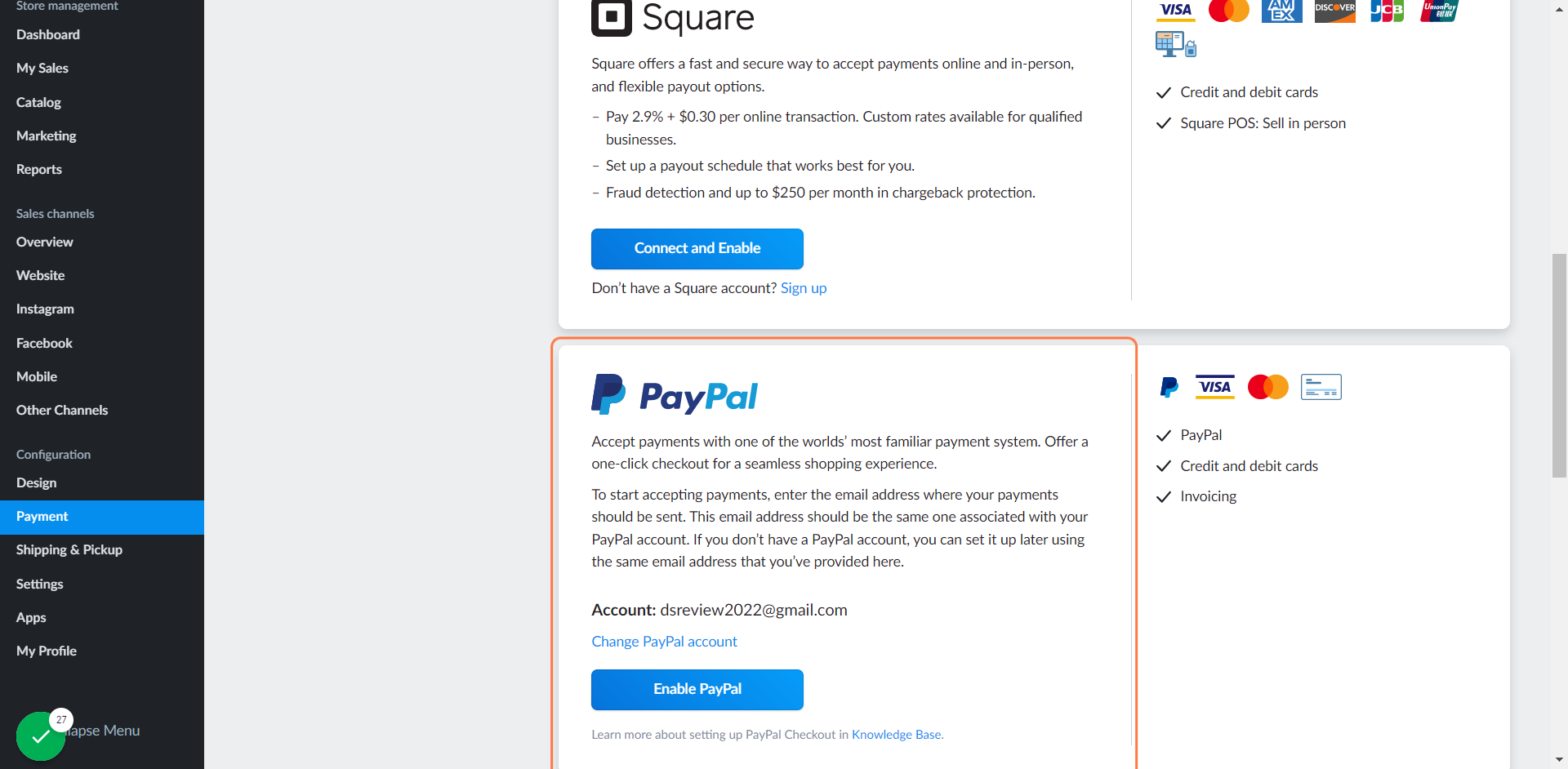1568x769 pixels.
Task: Click the Discover card icon
Action: [x=1334, y=11]
